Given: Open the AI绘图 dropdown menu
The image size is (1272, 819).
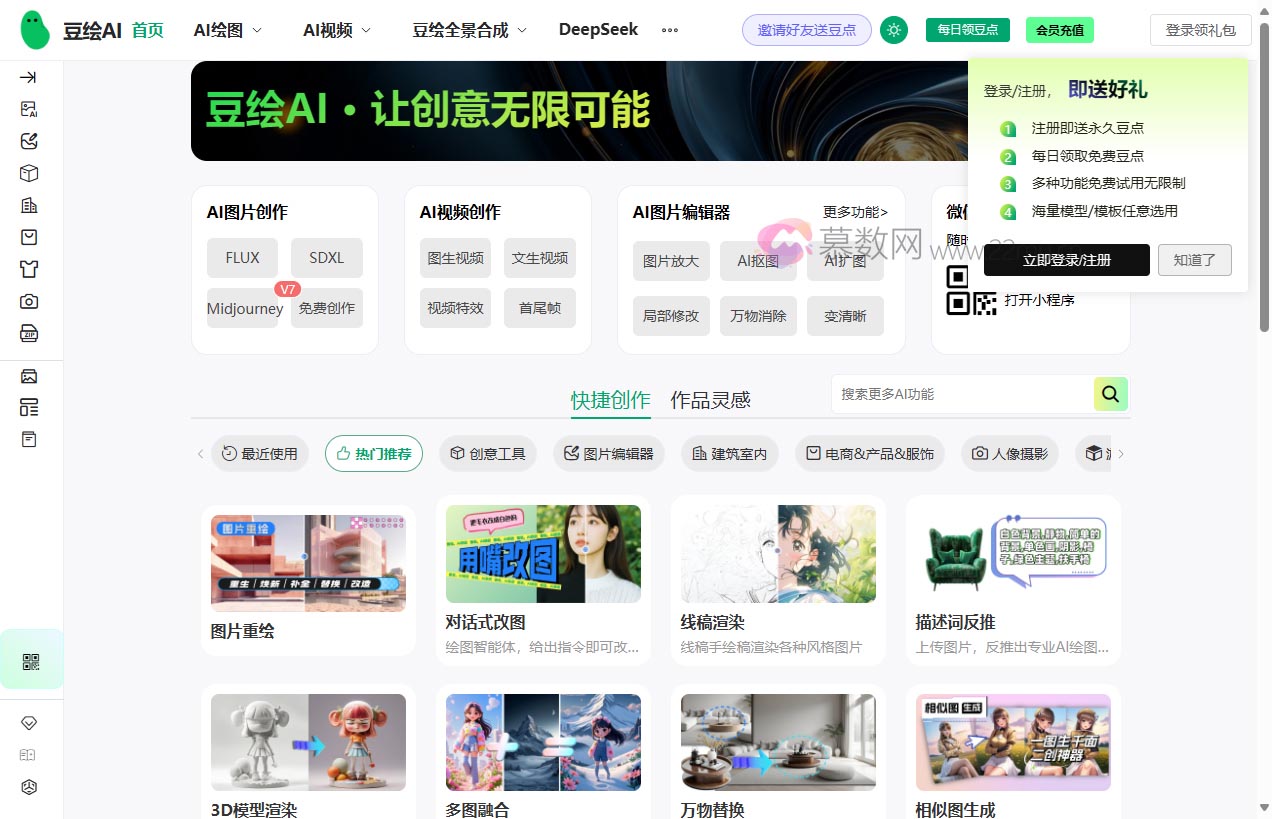Looking at the screenshot, I should click(x=227, y=30).
